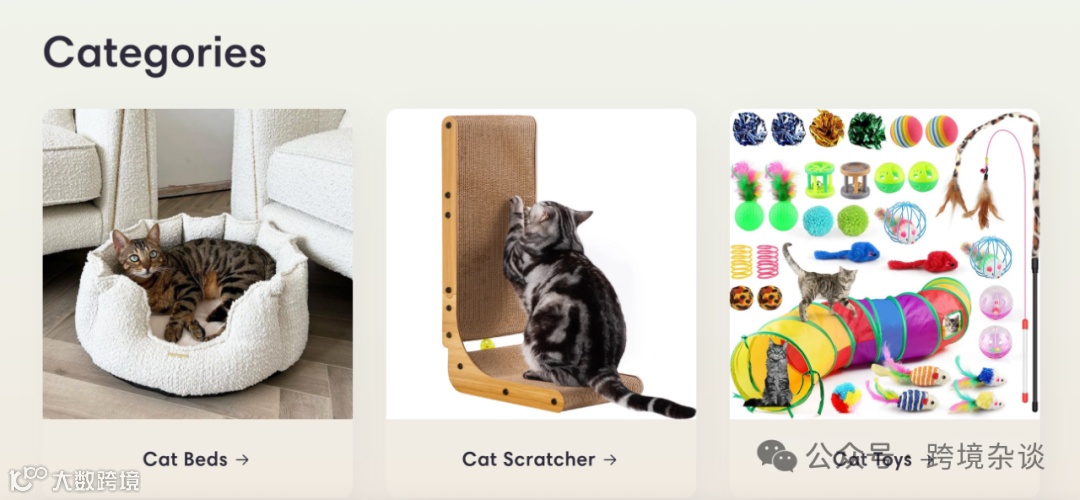
Task: Click the arrow icon beside Cat Scratcher
Action: point(610,459)
